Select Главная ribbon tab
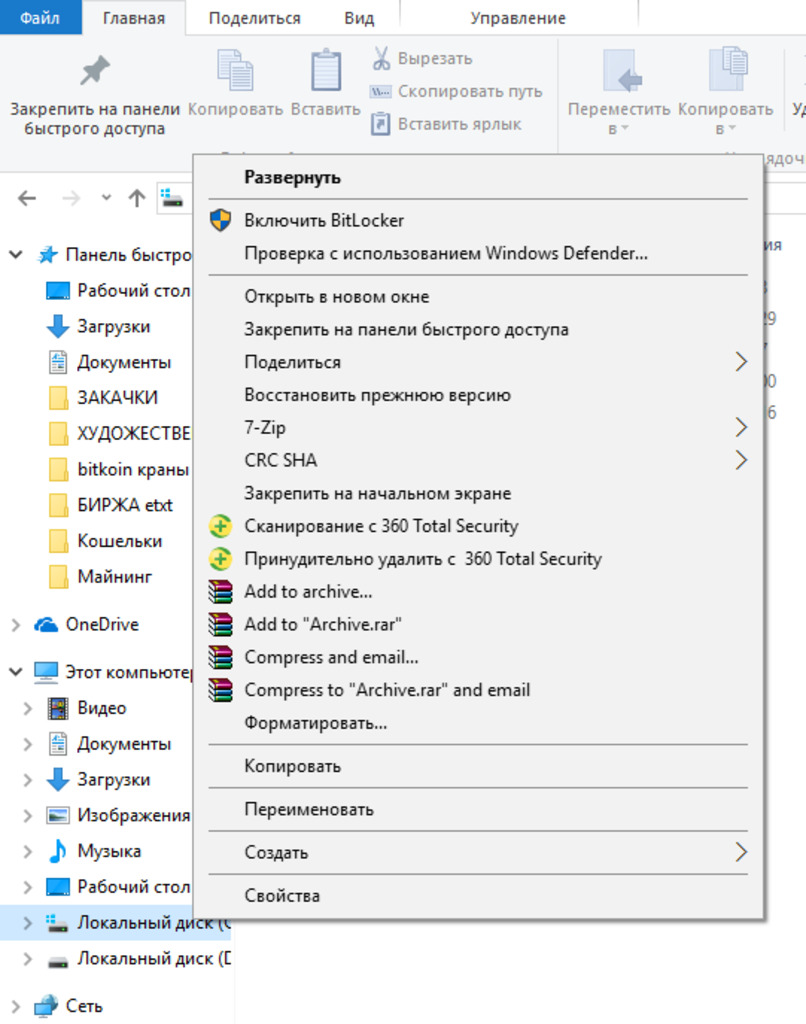Viewport: 806px width, 1024px height. (134, 18)
